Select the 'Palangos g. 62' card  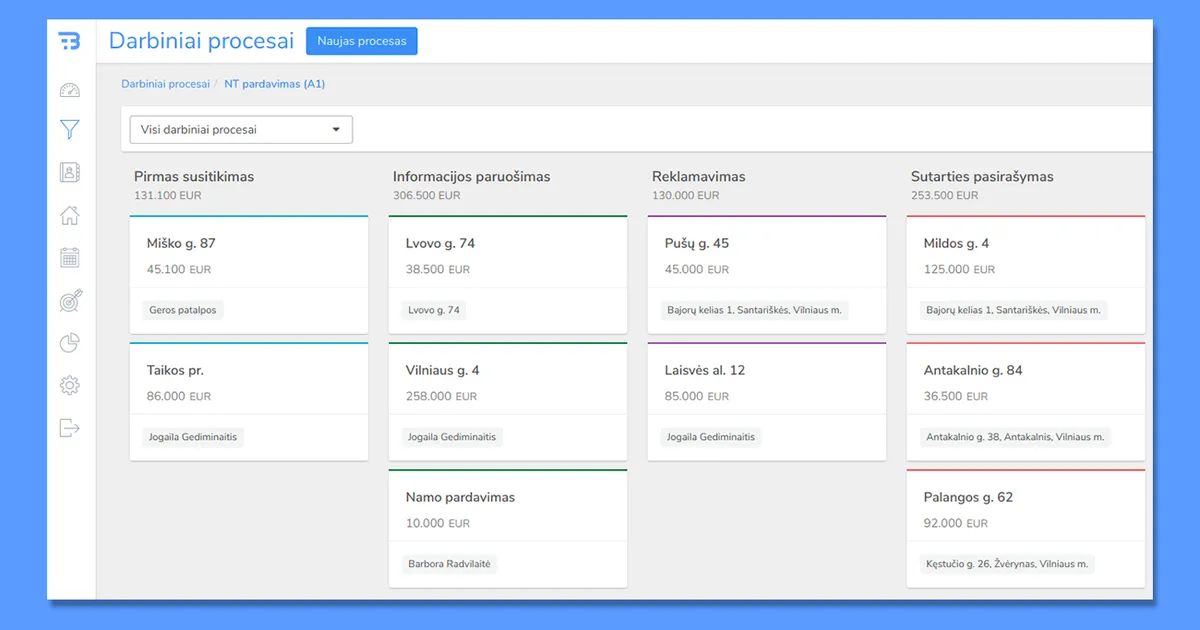tap(1025, 509)
